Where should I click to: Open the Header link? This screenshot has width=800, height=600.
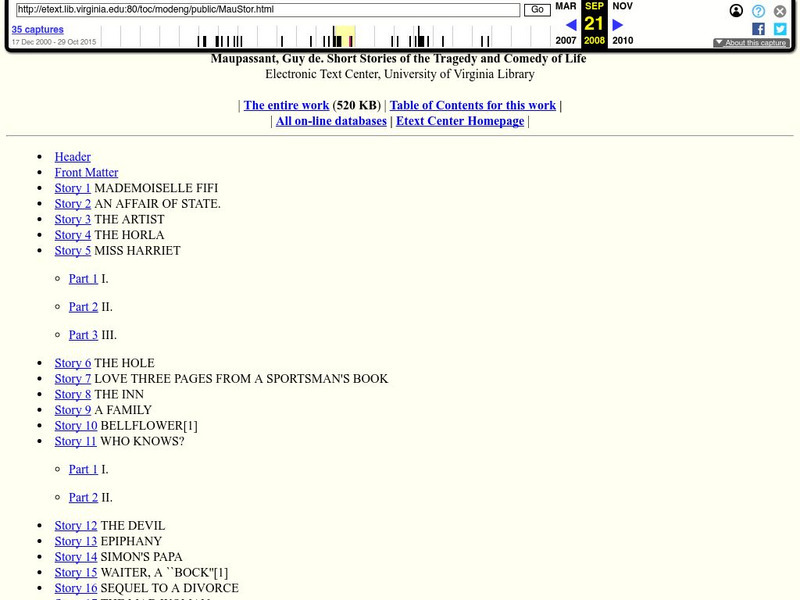(x=72, y=157)
